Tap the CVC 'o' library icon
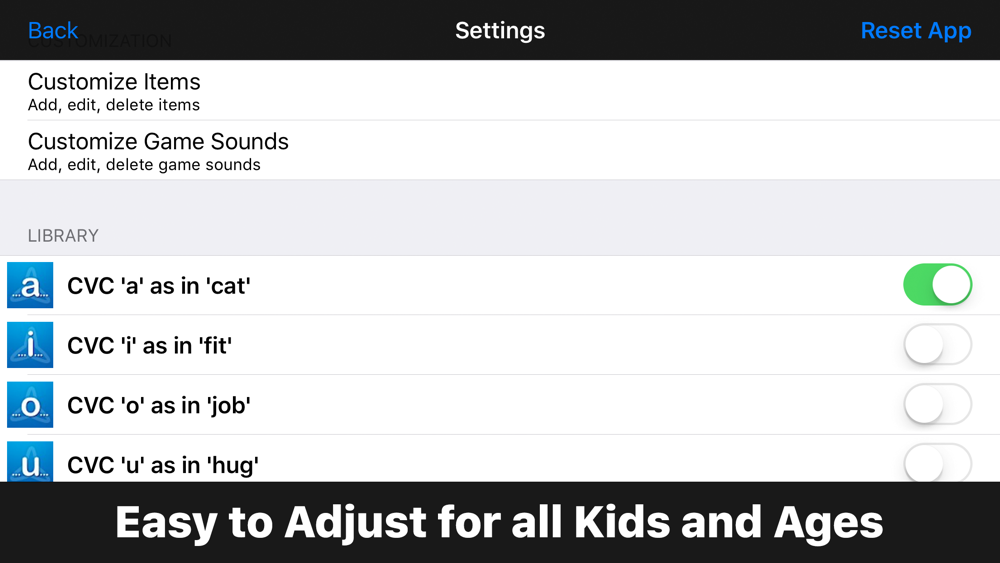Image resolution: width=1000 pixels, height=563 pixels. (30, 405)
